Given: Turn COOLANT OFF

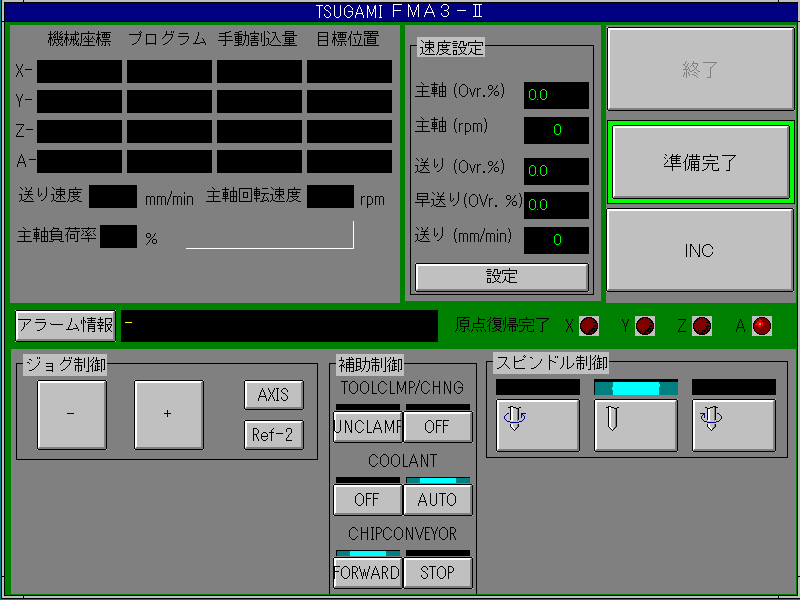Looking at the screenshot, I should pos(367,499).
